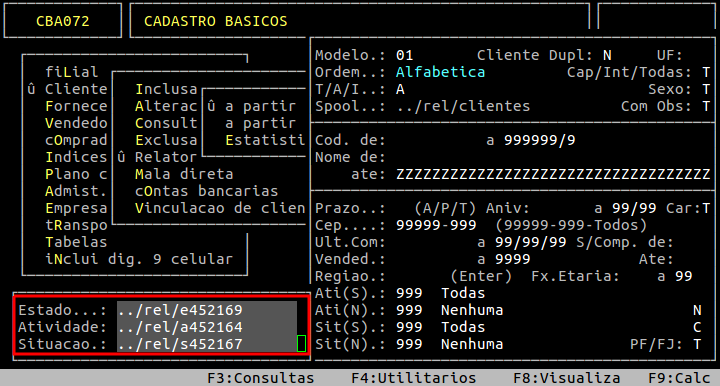Click the Spool ../rel/clientes field
The width and height of the screenshot is (720, 386).
(463, 106)
